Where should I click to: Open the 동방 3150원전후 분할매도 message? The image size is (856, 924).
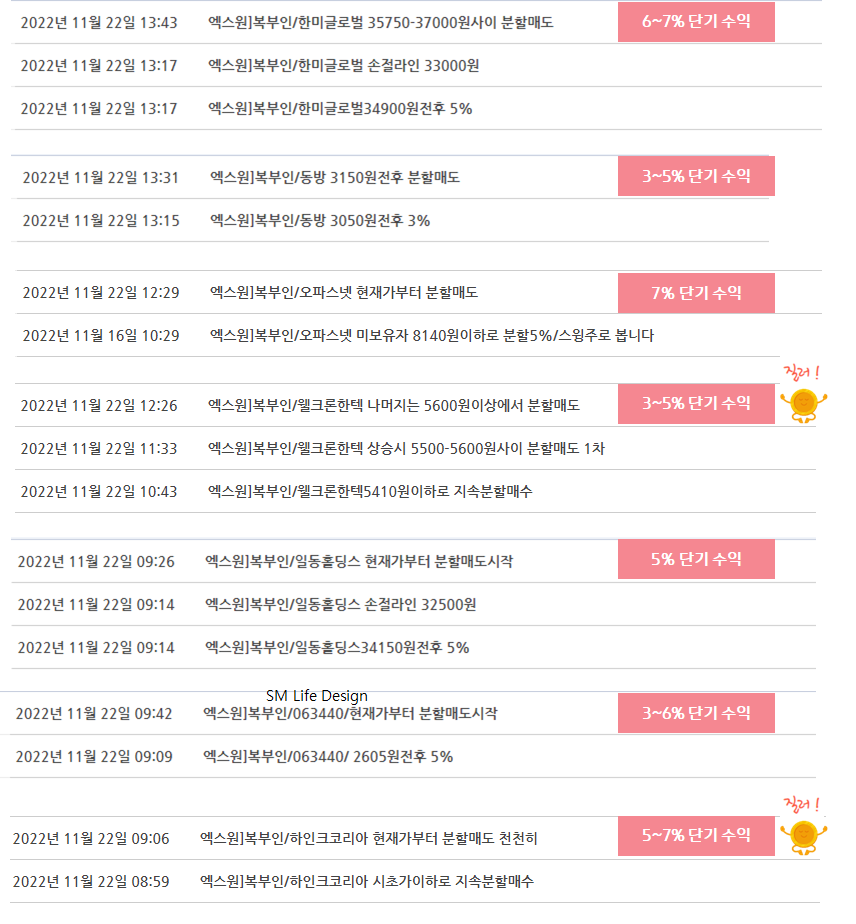coord(335,177)
